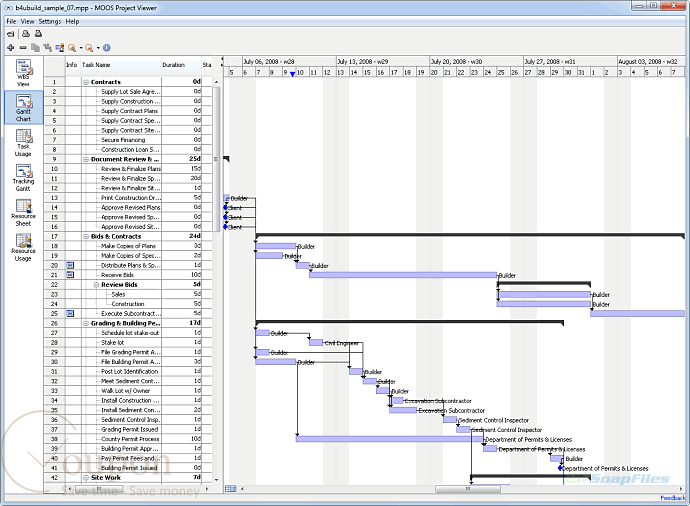Select the Gantt Chart view
The image size is (690, 506).
coord(23,108)
